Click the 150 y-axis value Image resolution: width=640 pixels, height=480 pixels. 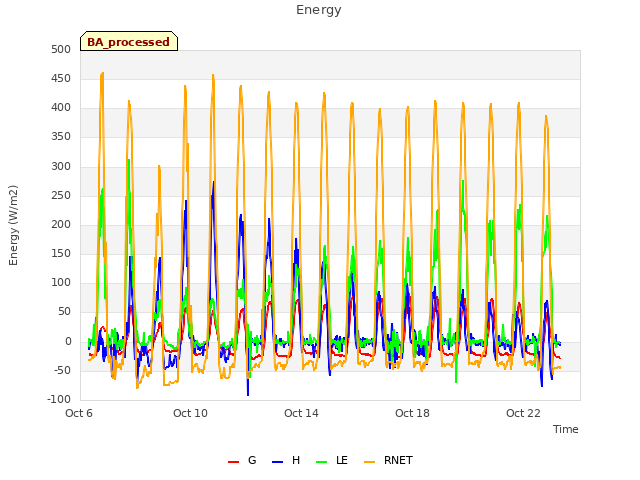[61, 253]
